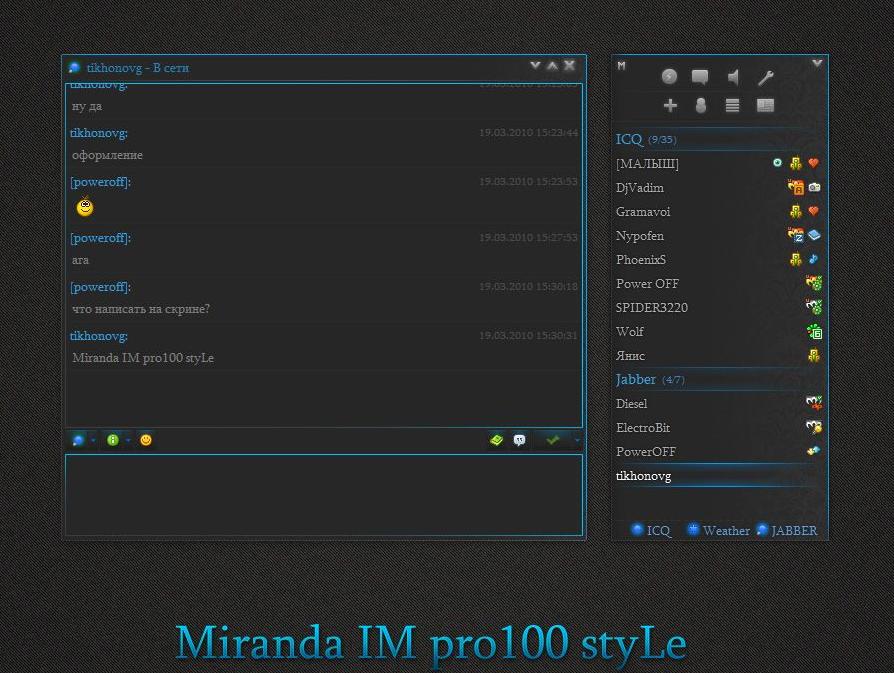
Task: Add a contact with the plus icon
Action: (x=670, y=105)
